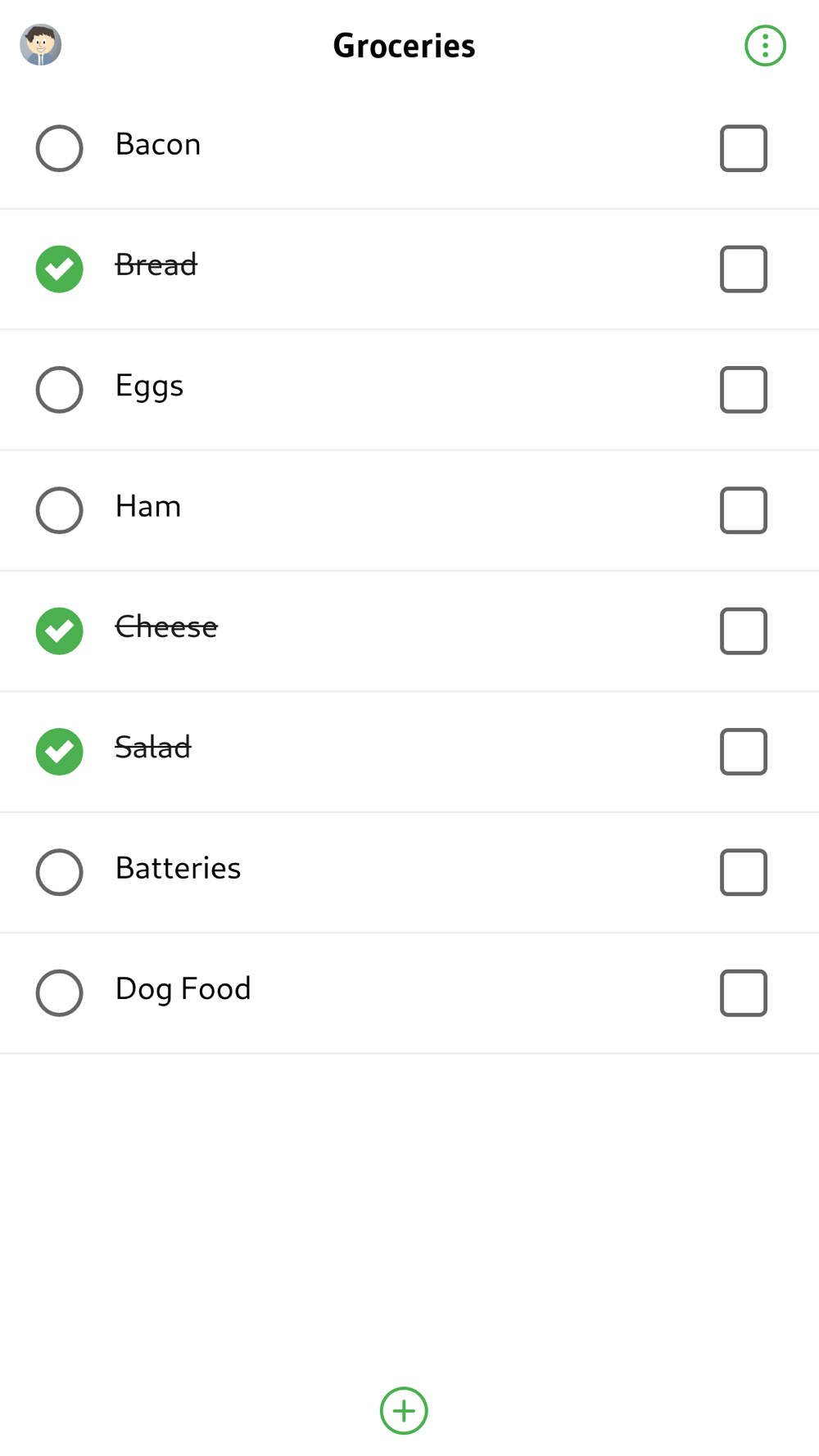The height and width of the screenshot is (1456, 819).
Task: Open the three-dot options menu
Action: pyautogui.click(x=765, y=46)
